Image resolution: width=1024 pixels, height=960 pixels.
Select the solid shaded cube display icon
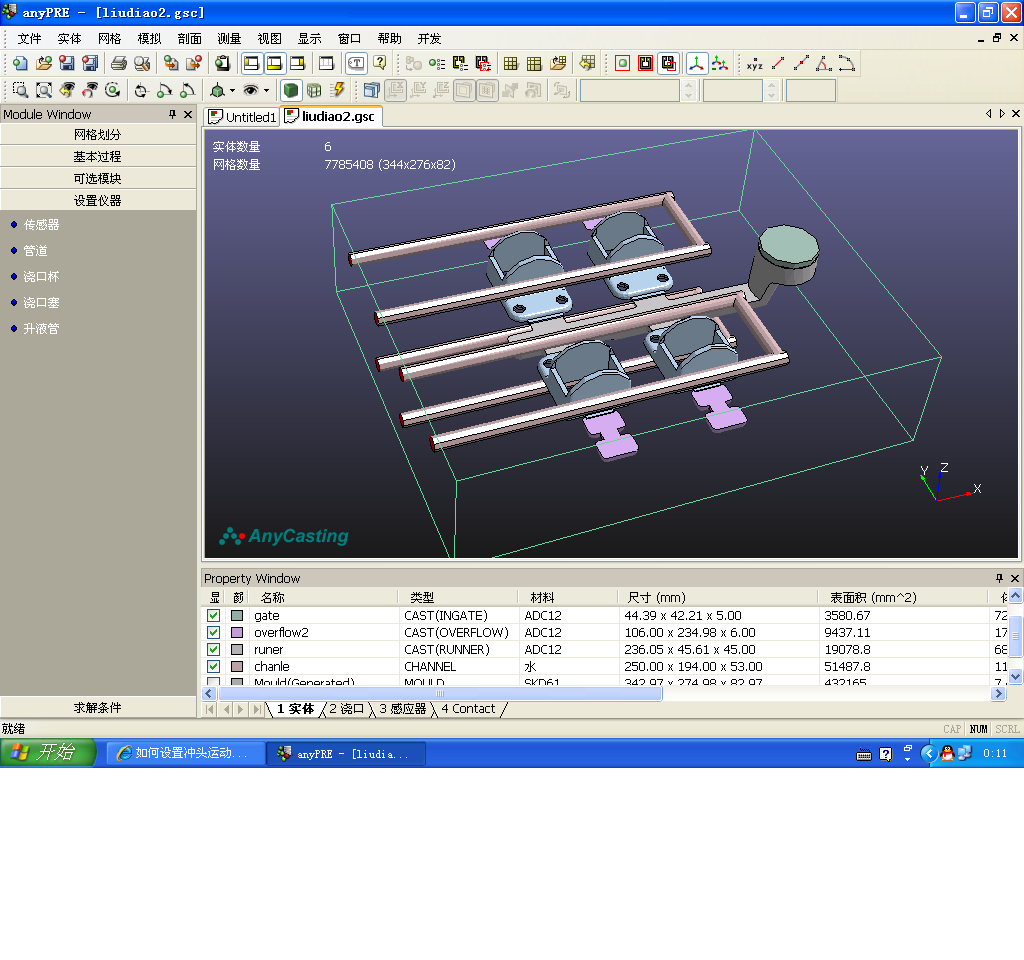tap(291, 90)
